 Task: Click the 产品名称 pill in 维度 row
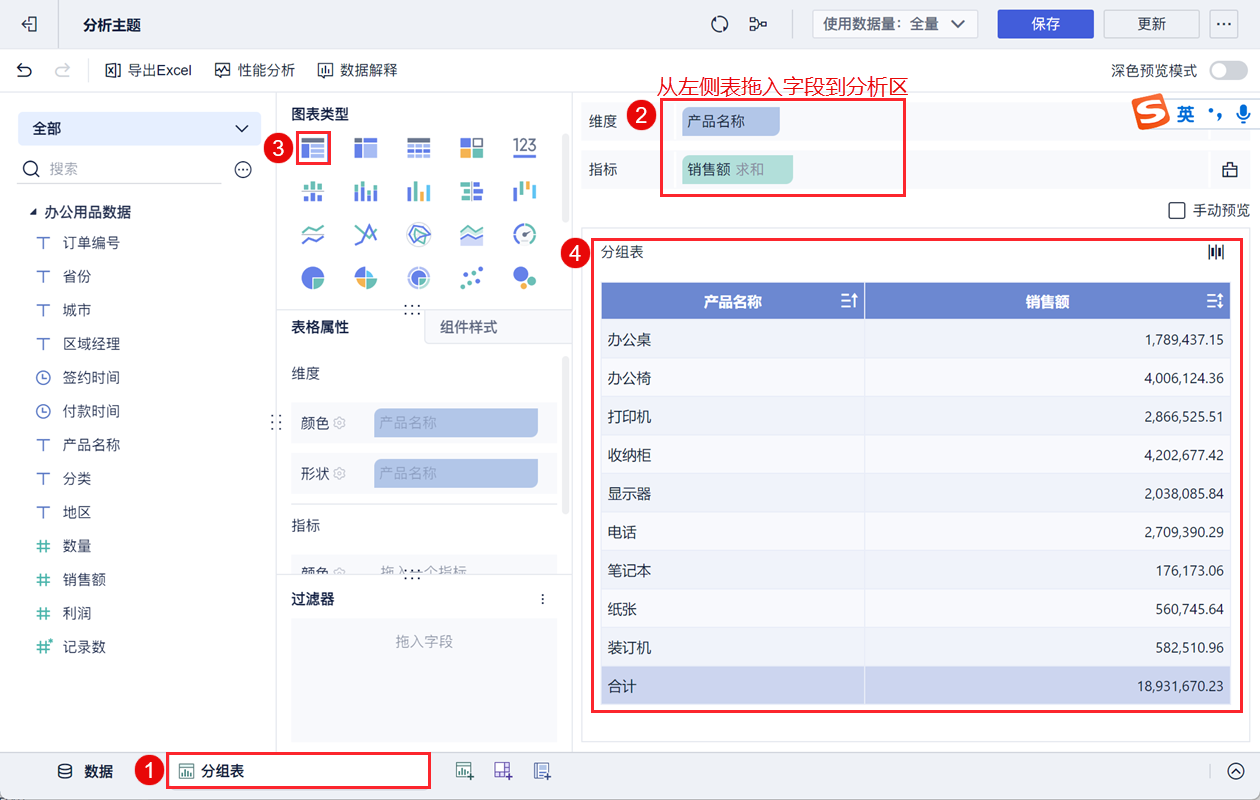coord(730,121)
